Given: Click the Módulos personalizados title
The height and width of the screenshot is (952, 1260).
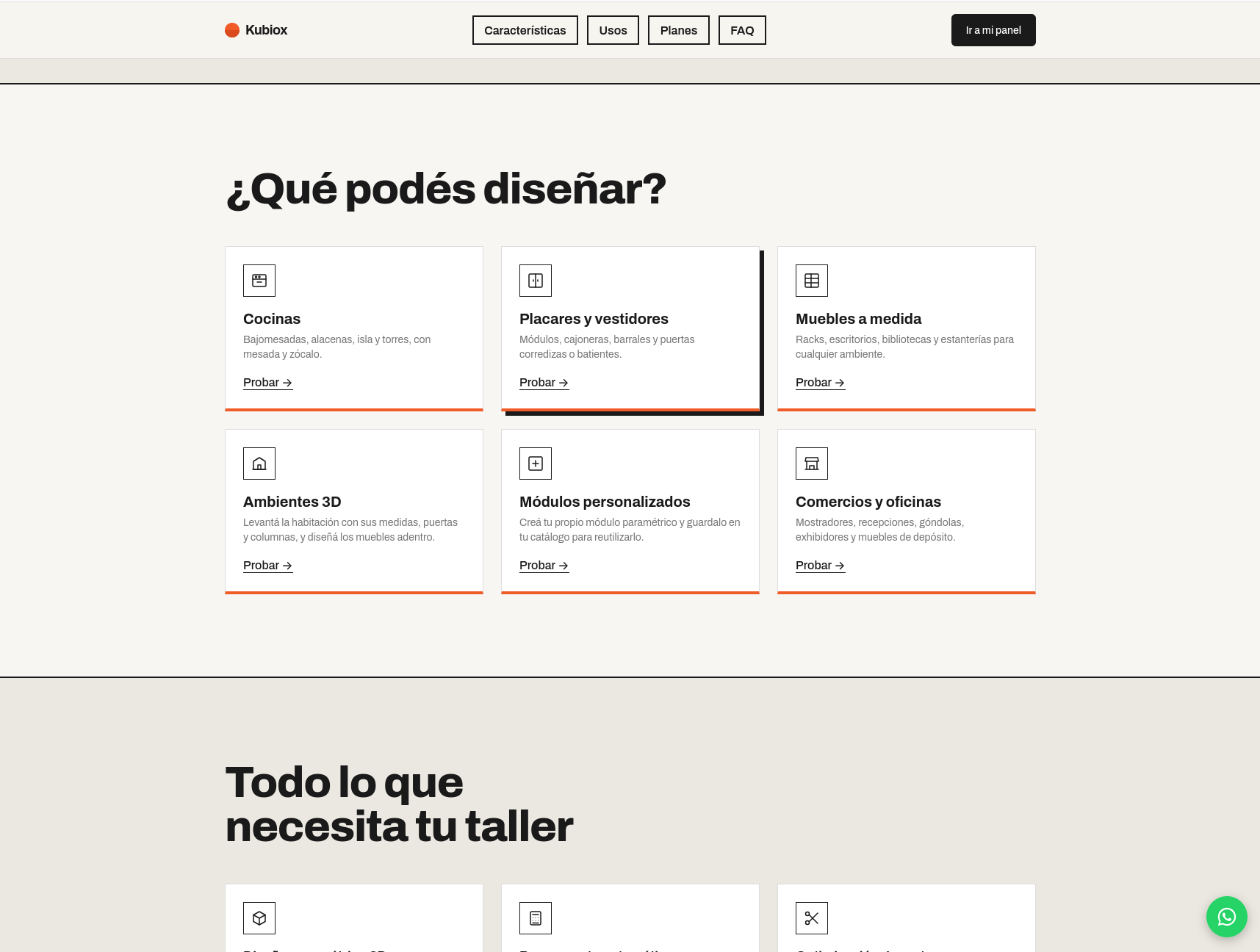Looking at the screenshot, I should coord(605,502).
